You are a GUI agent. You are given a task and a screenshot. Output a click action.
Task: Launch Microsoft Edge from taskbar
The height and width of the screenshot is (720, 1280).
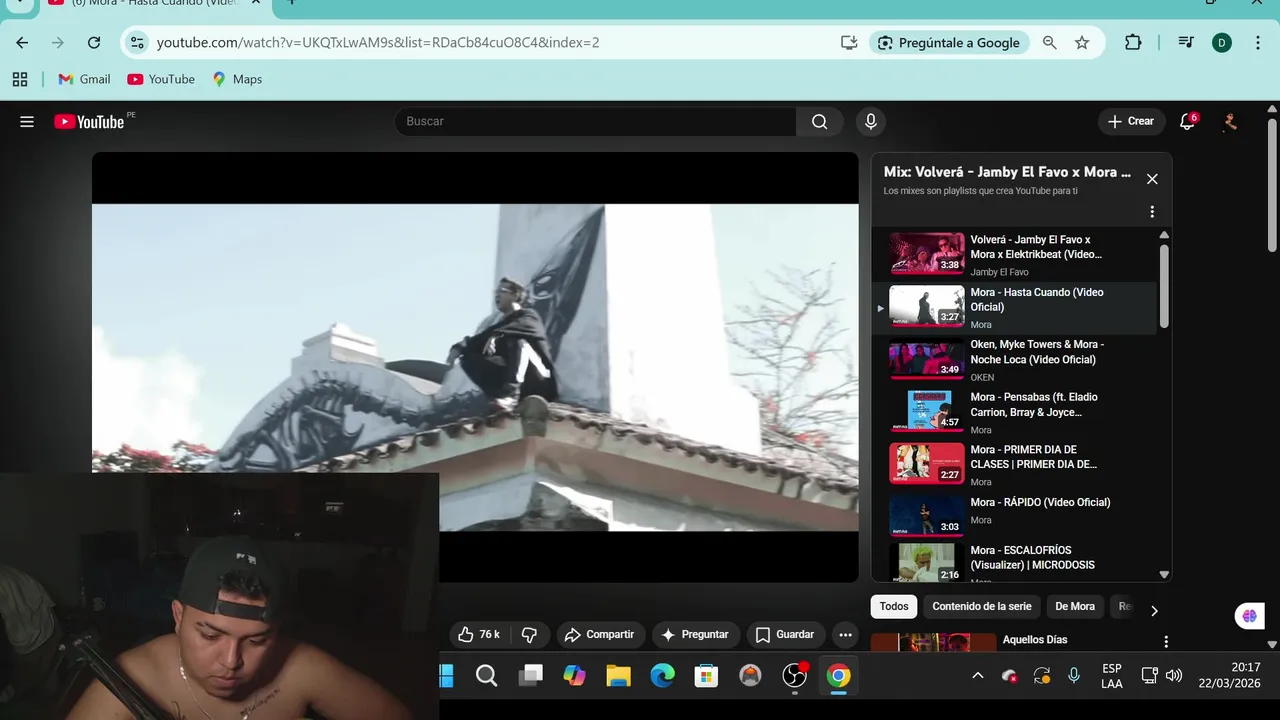[x=662, y=676]
